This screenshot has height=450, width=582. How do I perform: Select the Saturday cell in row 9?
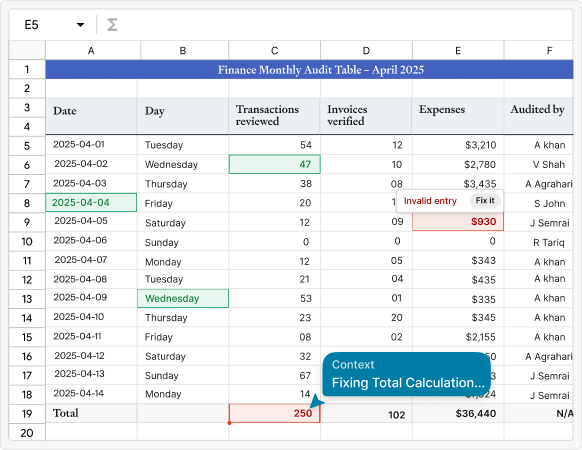point(183,222)
